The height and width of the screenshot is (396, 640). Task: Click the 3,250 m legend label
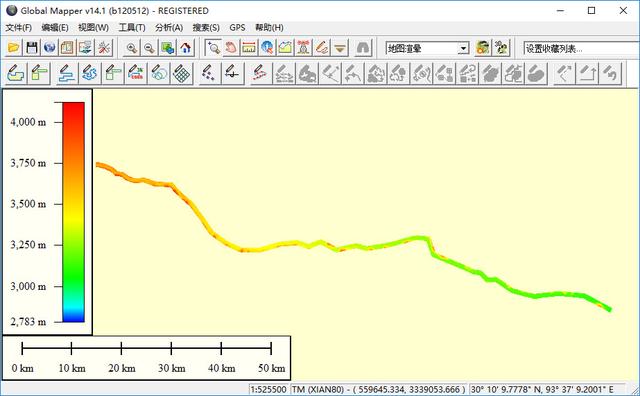(x=28, y=245)
